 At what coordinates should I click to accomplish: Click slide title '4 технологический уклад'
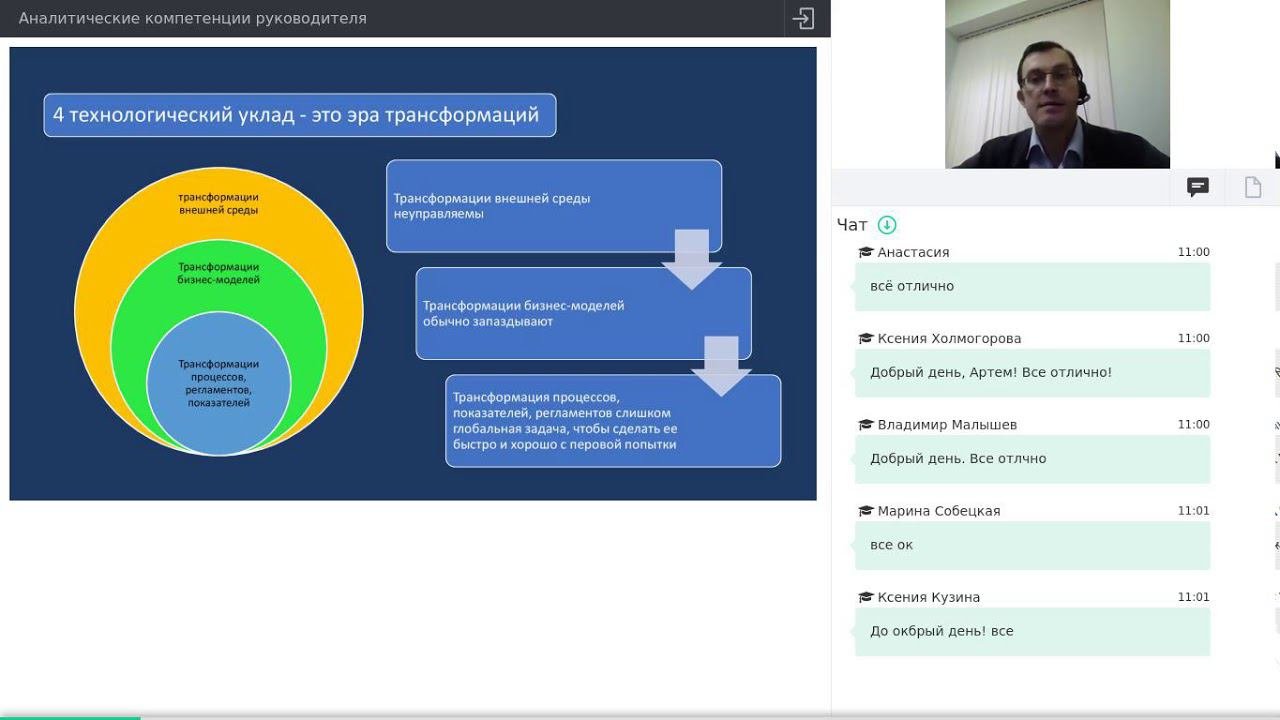(x=299, y=115)
